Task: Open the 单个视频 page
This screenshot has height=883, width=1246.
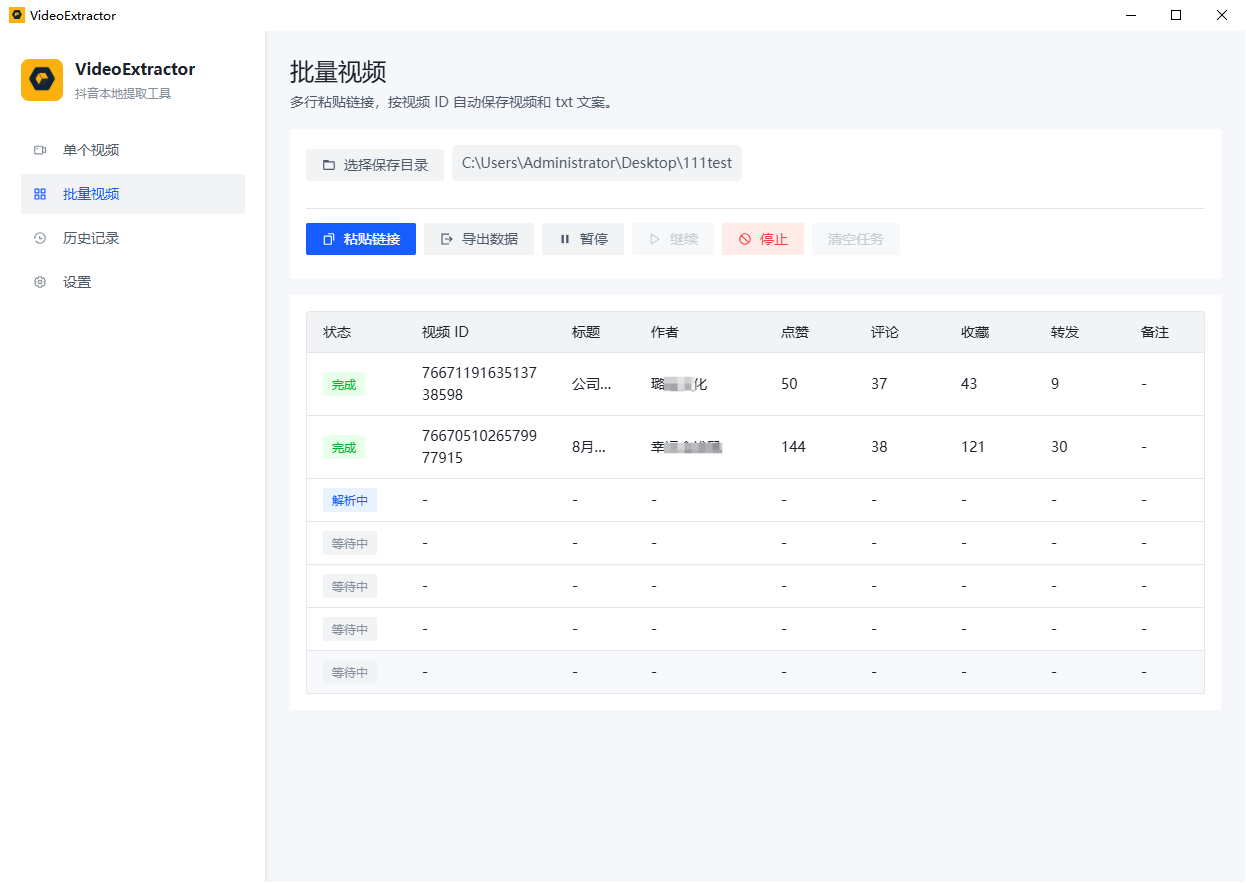Action: point(133,150)
